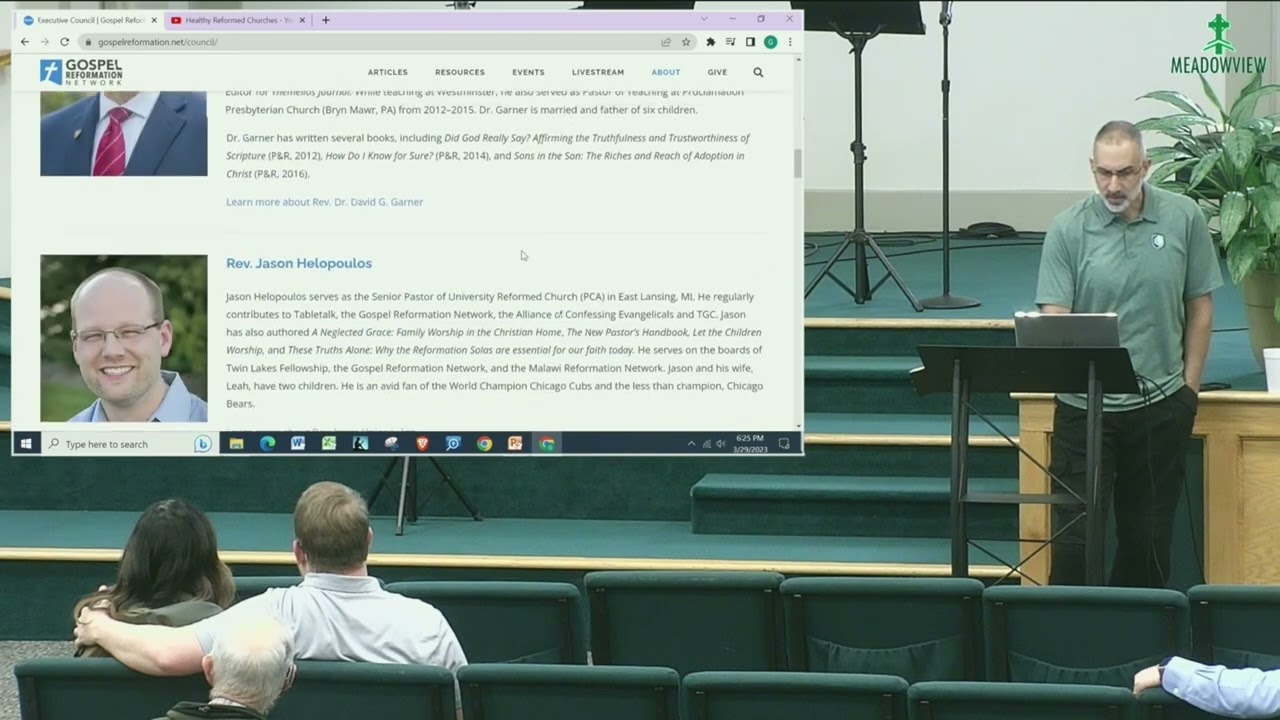Click the Jason Helopoulos portrait photo
Viewport: 1280px width, 720px height.
click(x=124, y=338)
